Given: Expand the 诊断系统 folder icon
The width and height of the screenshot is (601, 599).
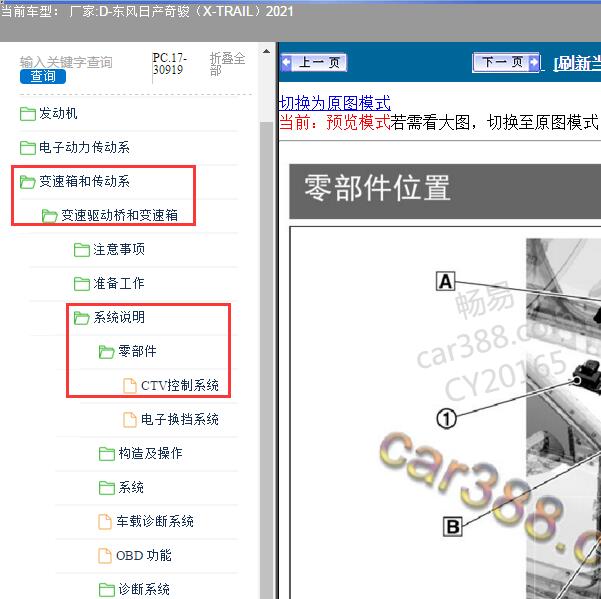Looking at the screenshot, I should click(107, 590).
